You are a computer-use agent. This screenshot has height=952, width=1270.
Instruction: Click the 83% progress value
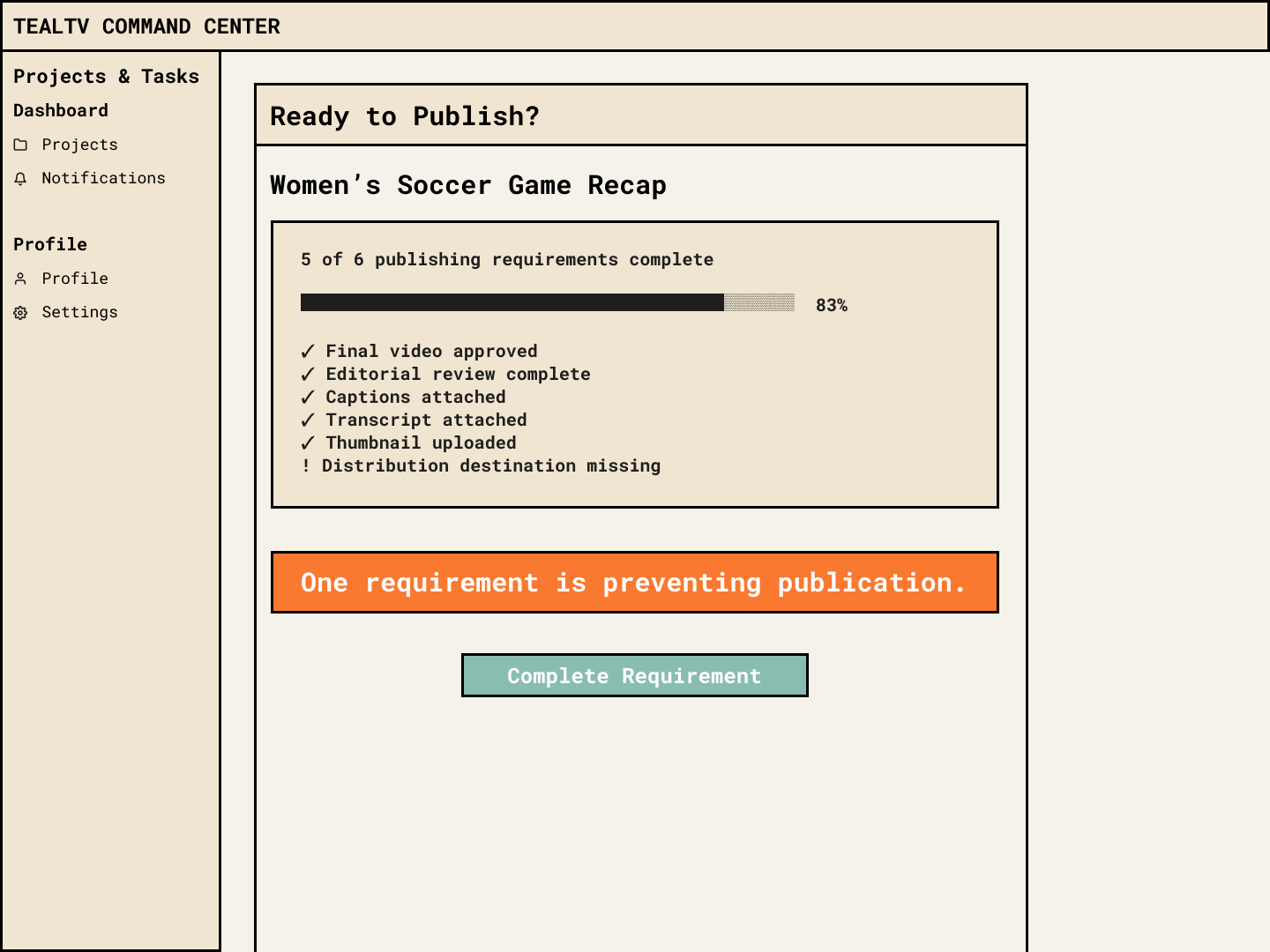pos(832,305)
